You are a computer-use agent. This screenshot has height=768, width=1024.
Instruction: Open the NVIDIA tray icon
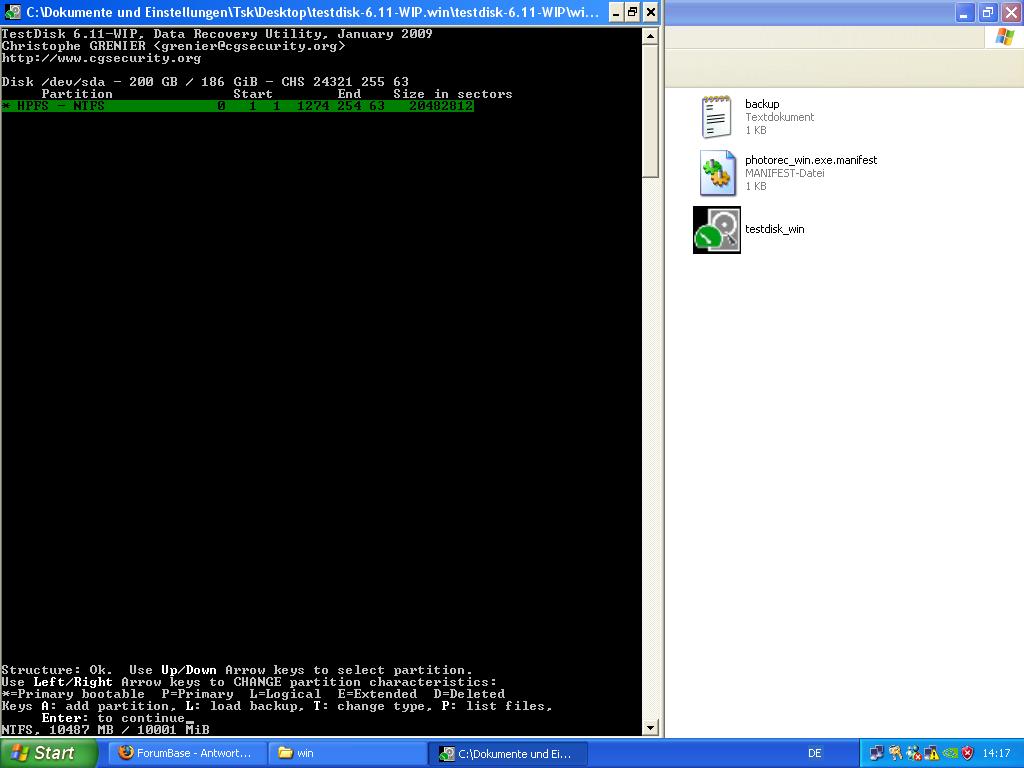(x=950, y=753)
